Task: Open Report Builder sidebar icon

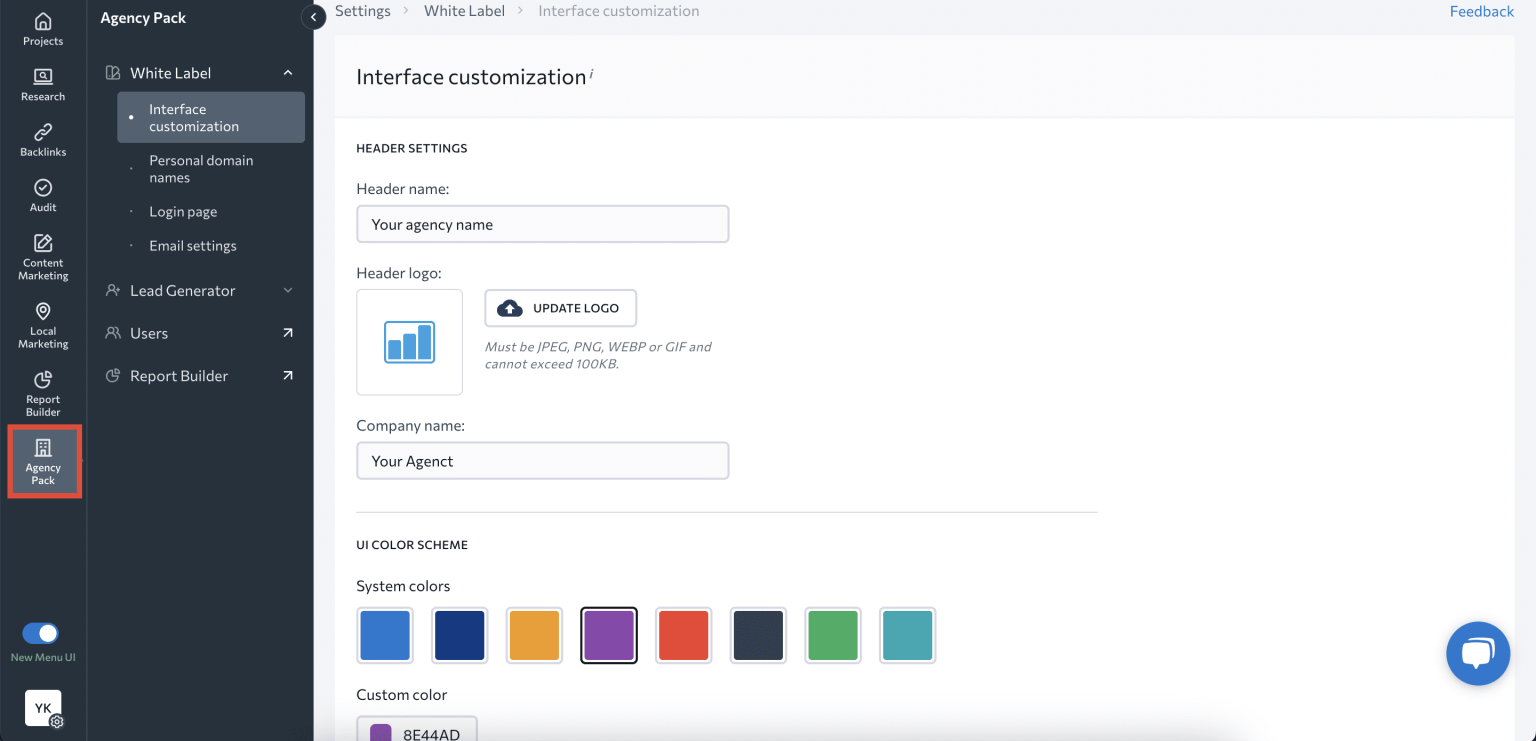Action: (x=43, y=393)
